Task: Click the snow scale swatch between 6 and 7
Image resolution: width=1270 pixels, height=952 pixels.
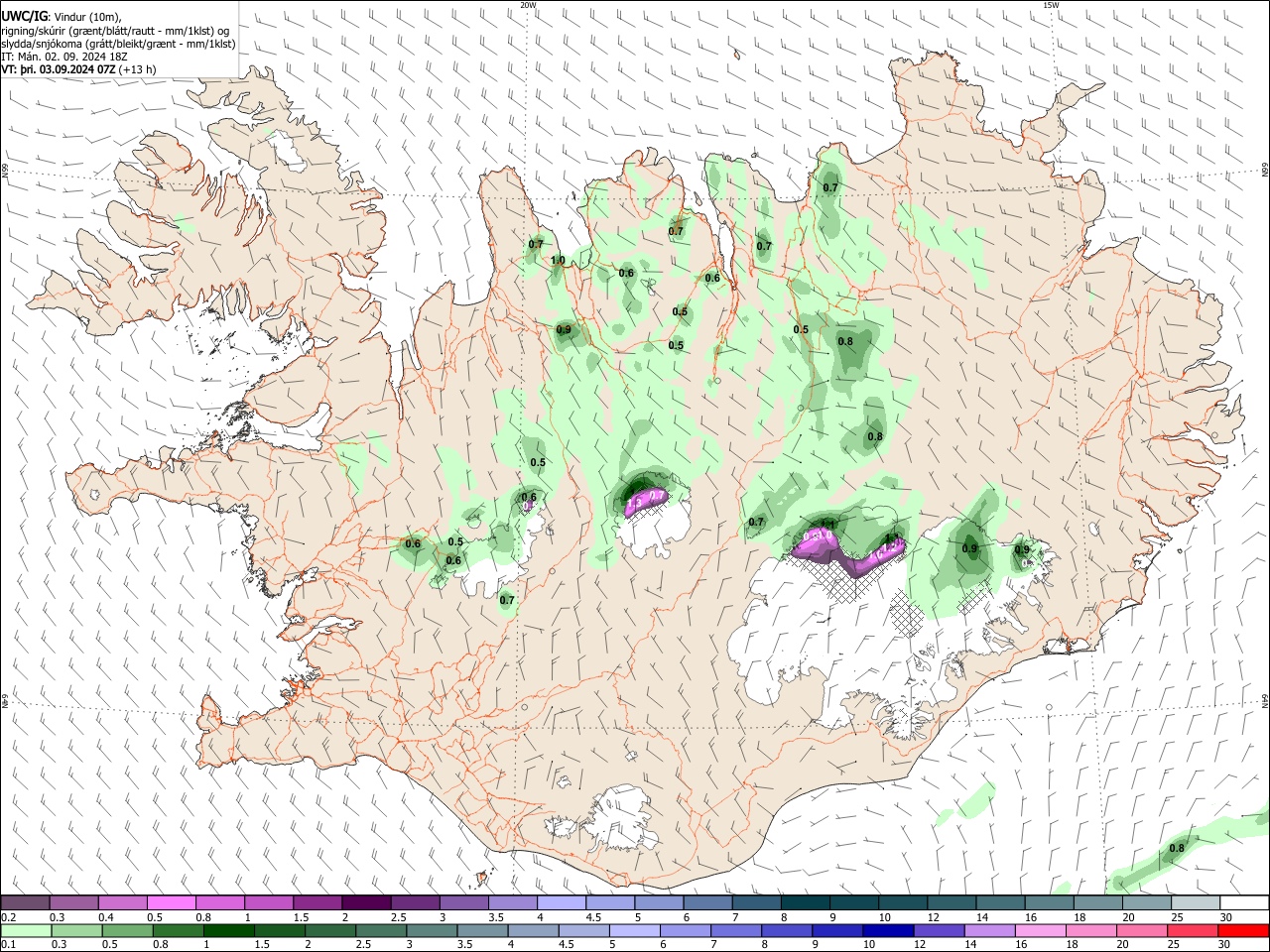Action: pyautogui.click(x=708, y=902)
